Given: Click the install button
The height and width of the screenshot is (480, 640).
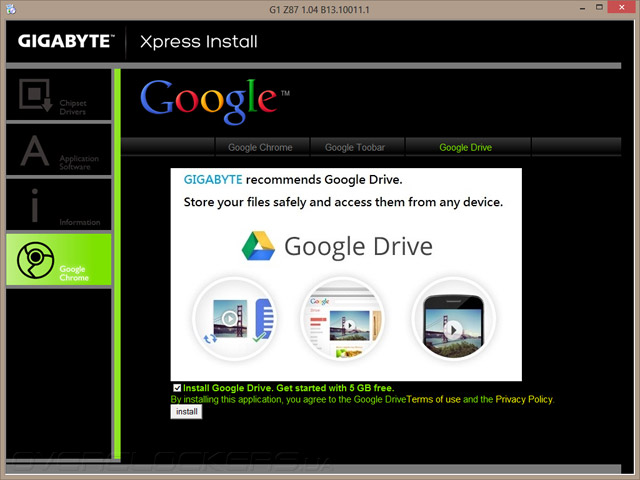Looking at the screenshot, I should click(x=186, y=412).
